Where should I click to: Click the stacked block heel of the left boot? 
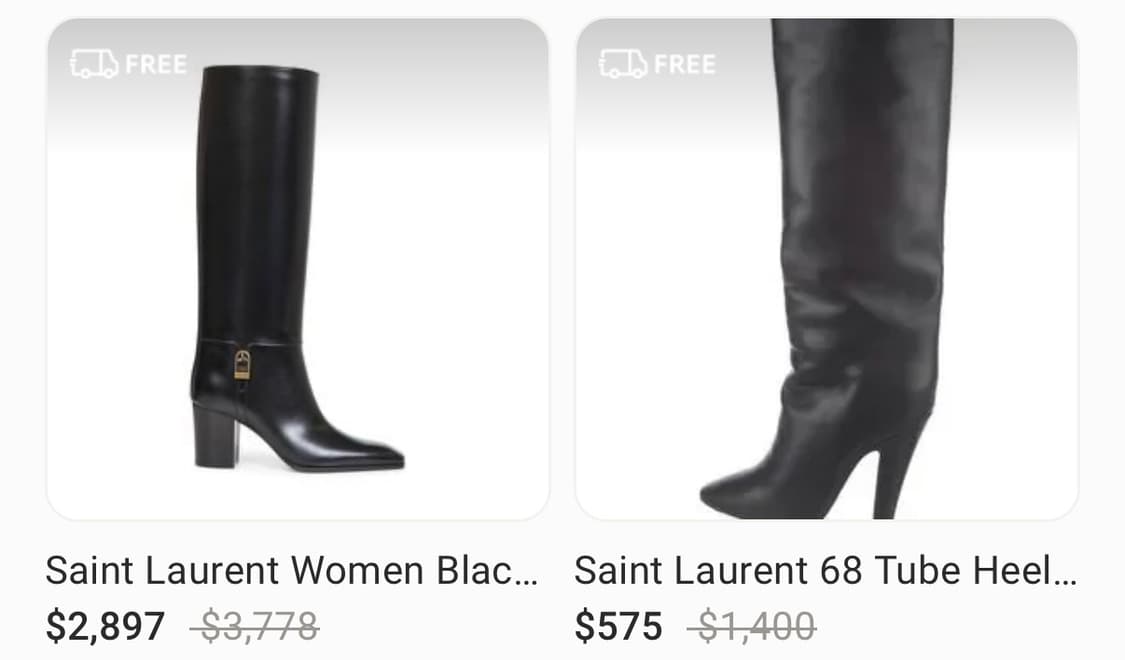215,435
